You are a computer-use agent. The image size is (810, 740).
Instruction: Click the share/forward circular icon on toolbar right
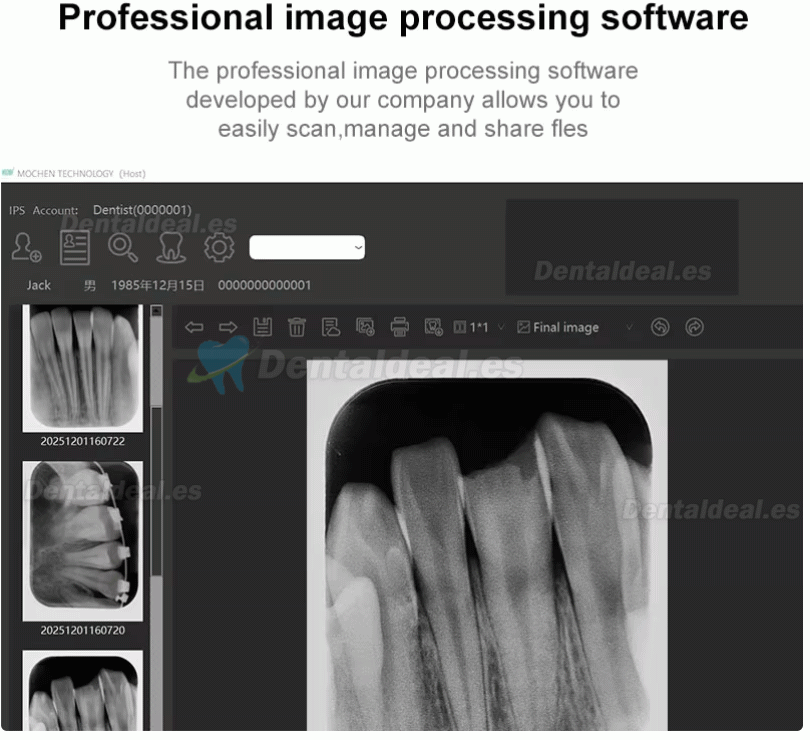point(692,327)
